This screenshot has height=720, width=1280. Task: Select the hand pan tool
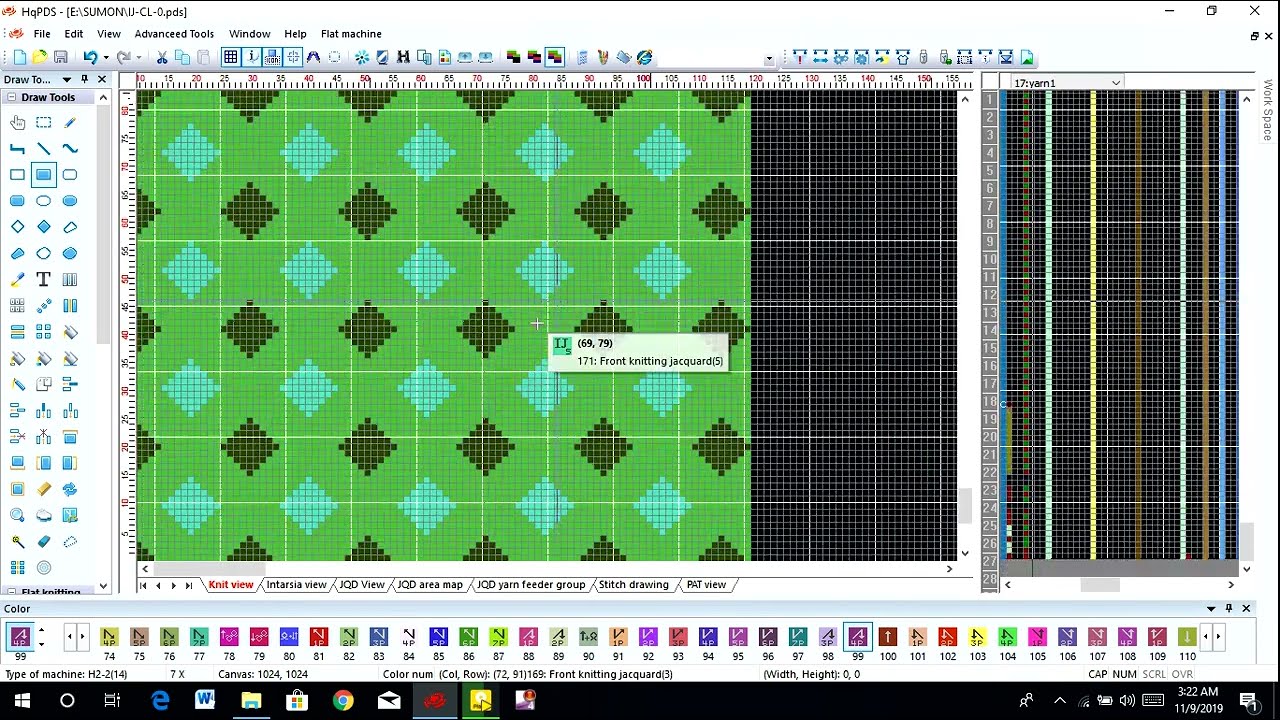[x=17, y=123]
